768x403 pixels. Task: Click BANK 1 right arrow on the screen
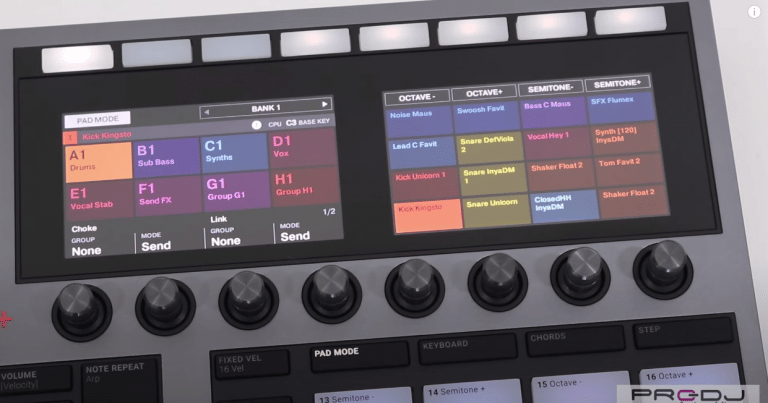click(x=324, y=104)
